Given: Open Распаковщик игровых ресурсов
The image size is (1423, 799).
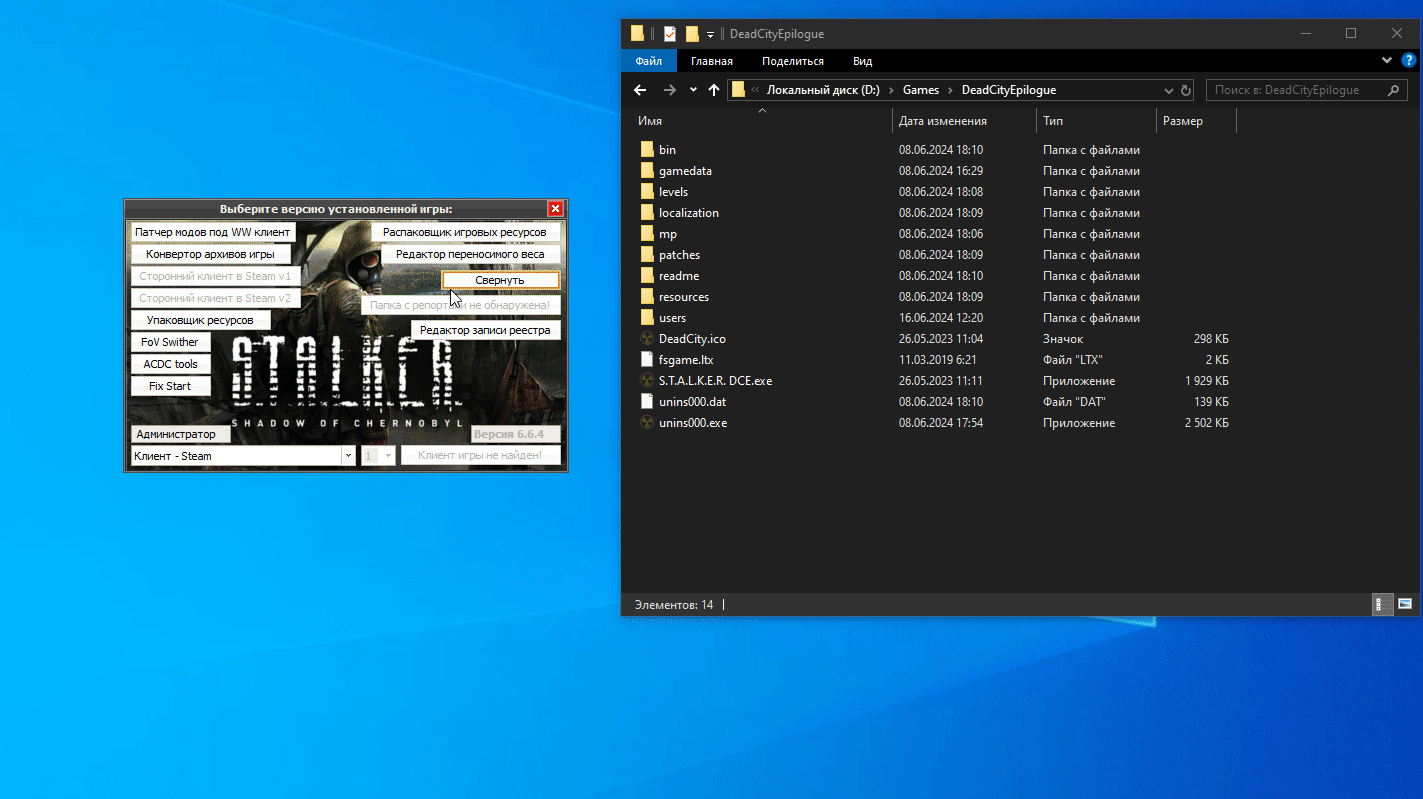Looking at the screenshot, I should (465, 232).
